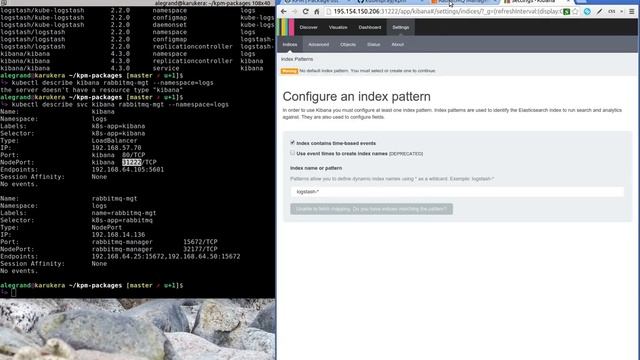Click the terminal title bar 'alegrand@karukera'

212,3
